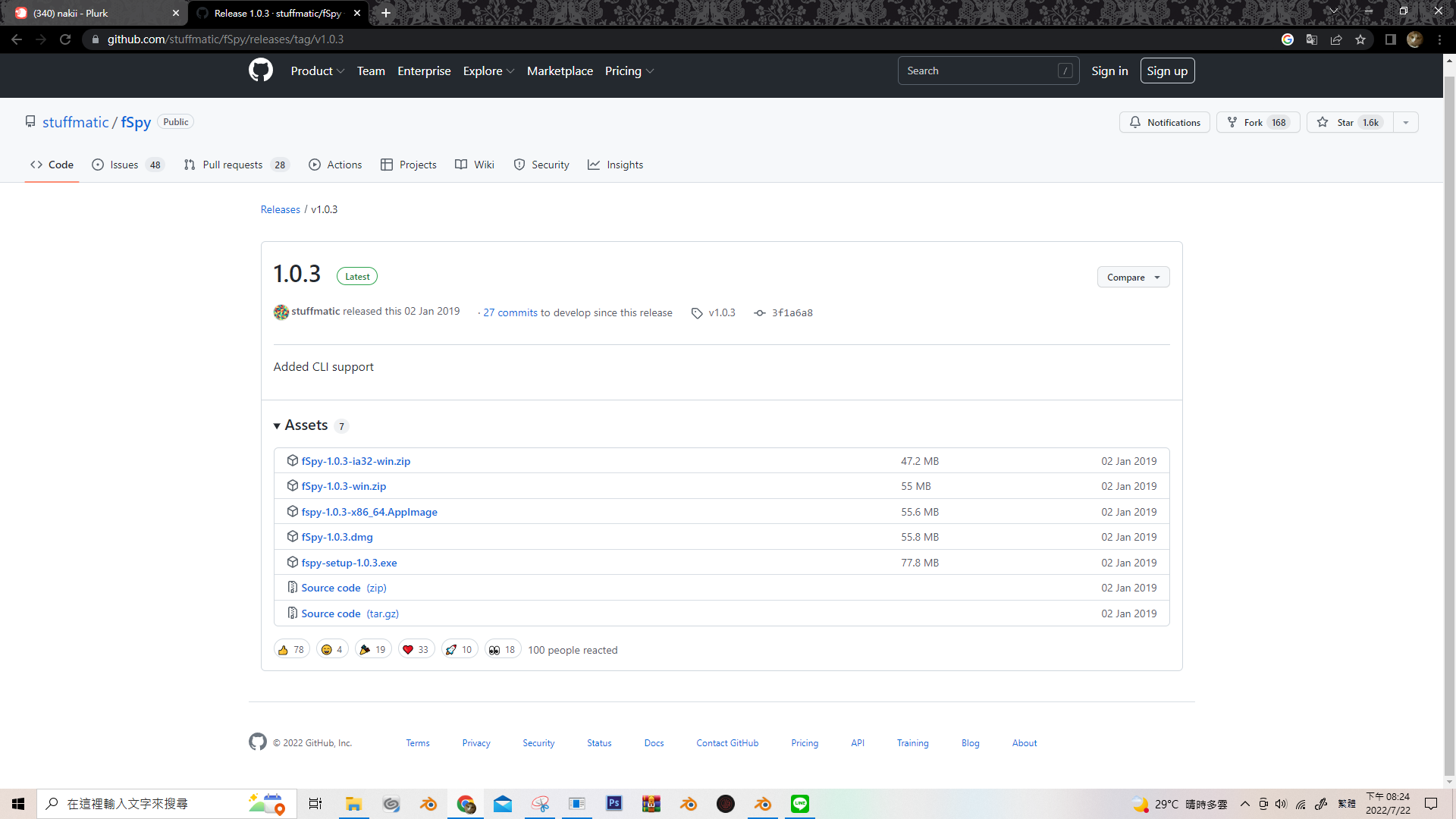Open the Projects tab
Viewport: 1456px width, 819px height.
pos(409,165)
